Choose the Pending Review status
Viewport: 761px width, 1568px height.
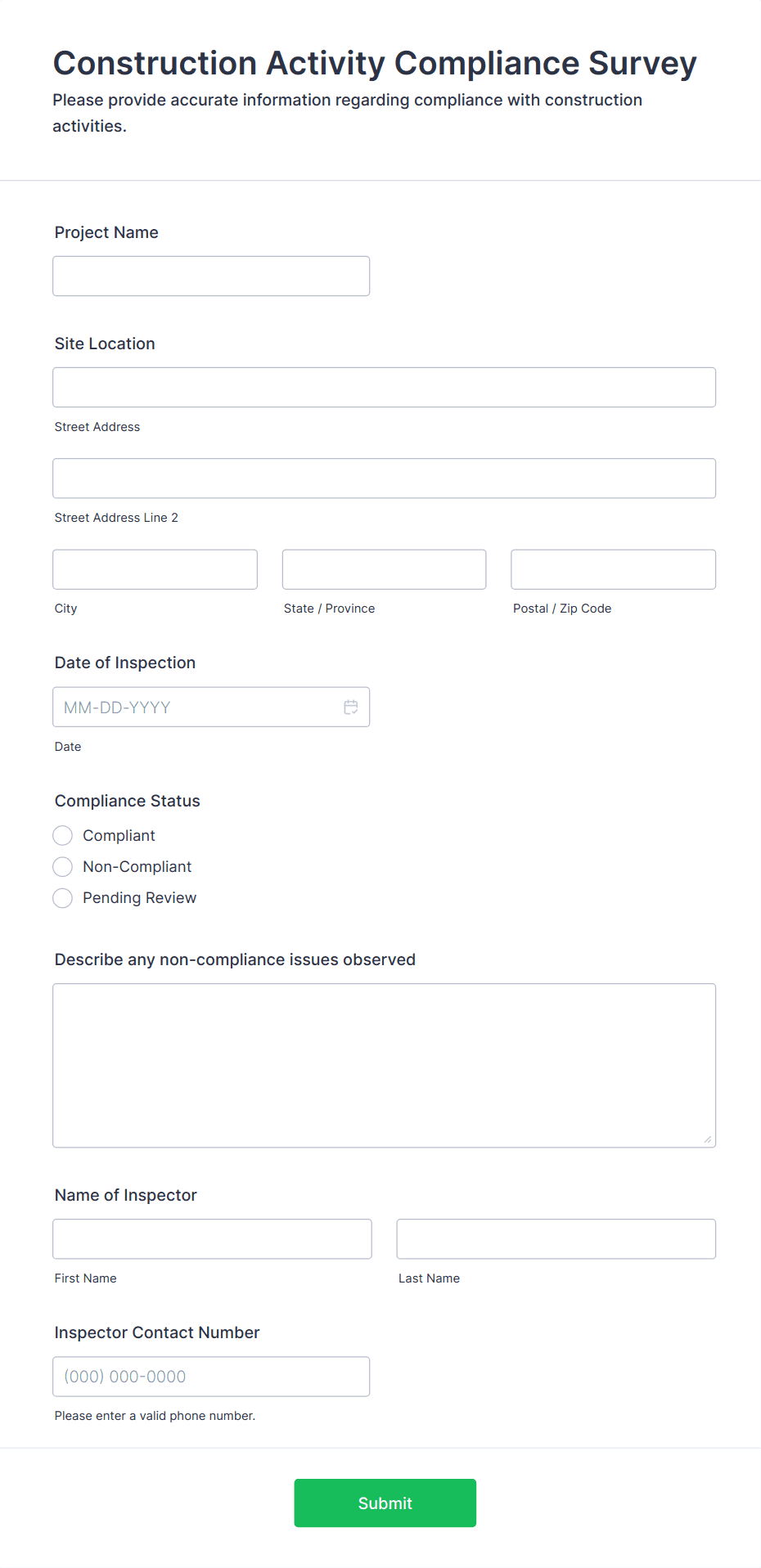point(62,897)
